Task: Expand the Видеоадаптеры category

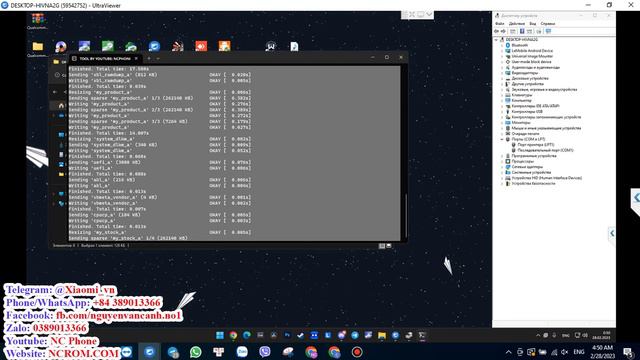Action: [502, 73]
